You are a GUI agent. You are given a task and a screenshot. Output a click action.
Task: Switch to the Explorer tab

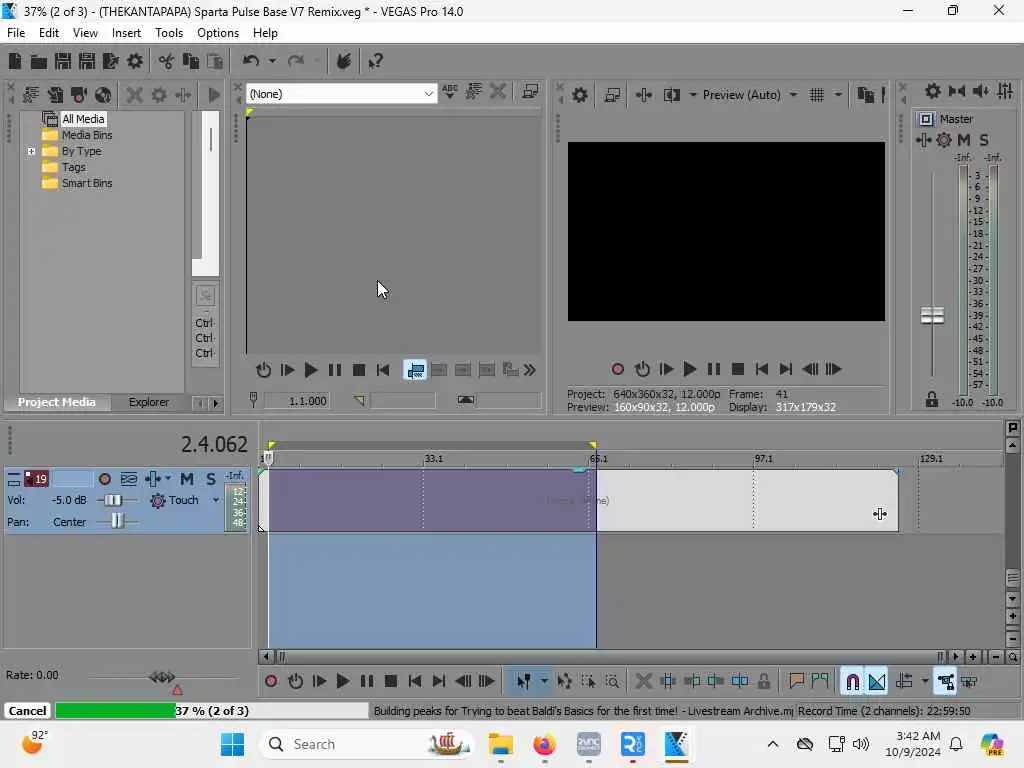coord(148,402)
